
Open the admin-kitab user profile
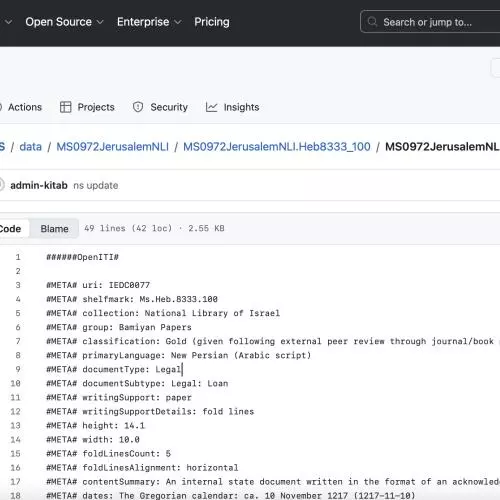click(x=39, y=185)
